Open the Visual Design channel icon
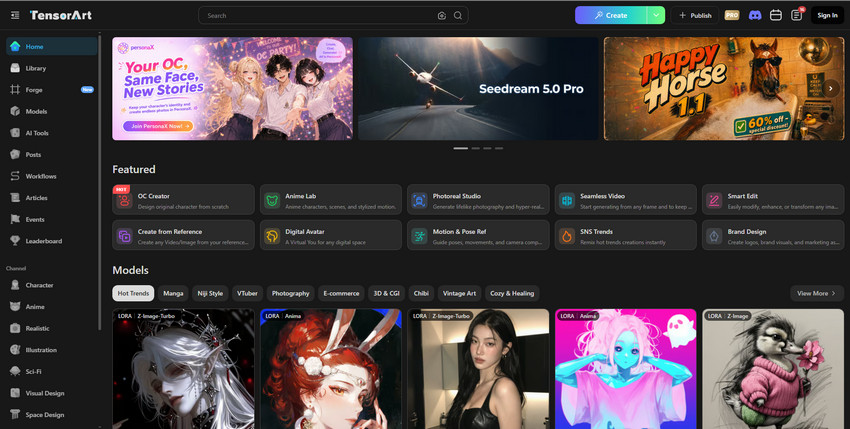This screenshot has height=429, width=850. 15,393
